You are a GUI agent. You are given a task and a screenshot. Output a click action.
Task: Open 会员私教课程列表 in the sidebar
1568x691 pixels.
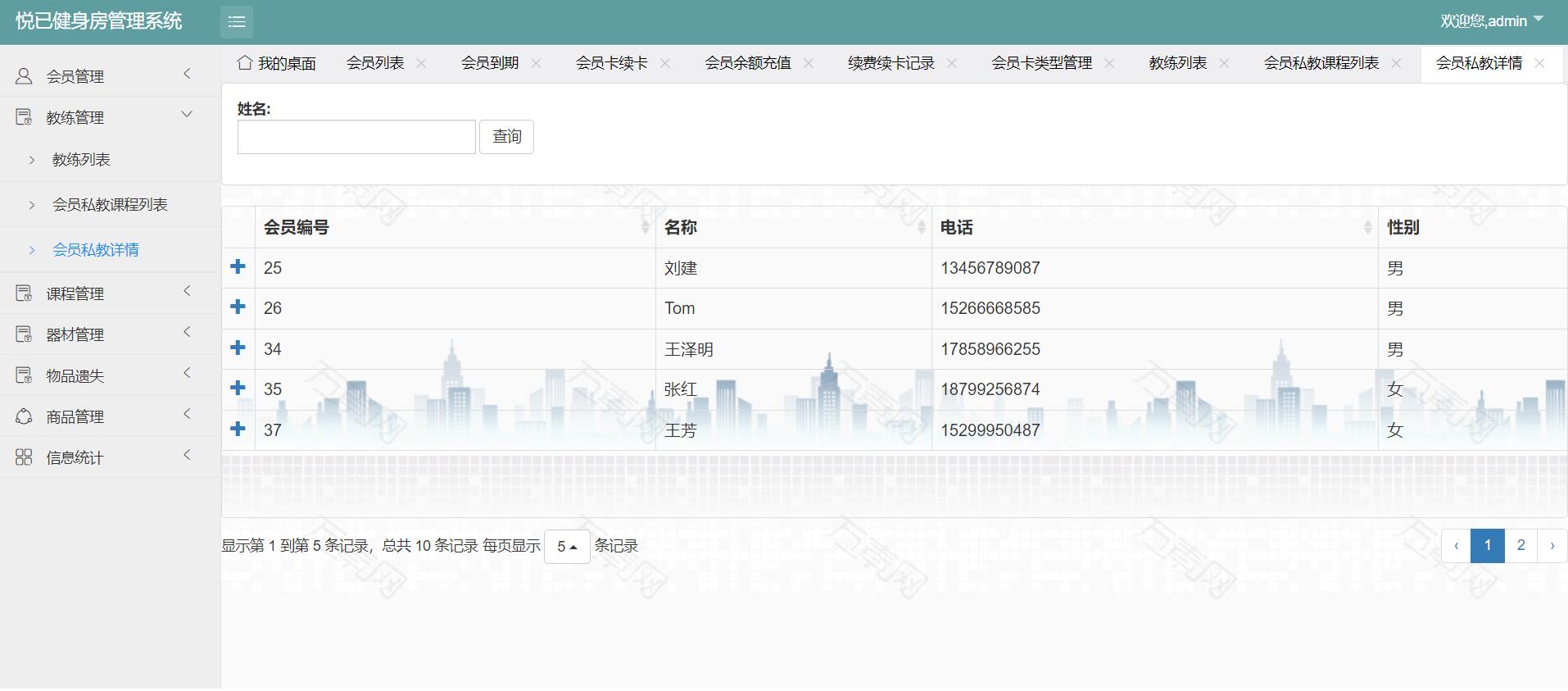[x=110, y=205]
